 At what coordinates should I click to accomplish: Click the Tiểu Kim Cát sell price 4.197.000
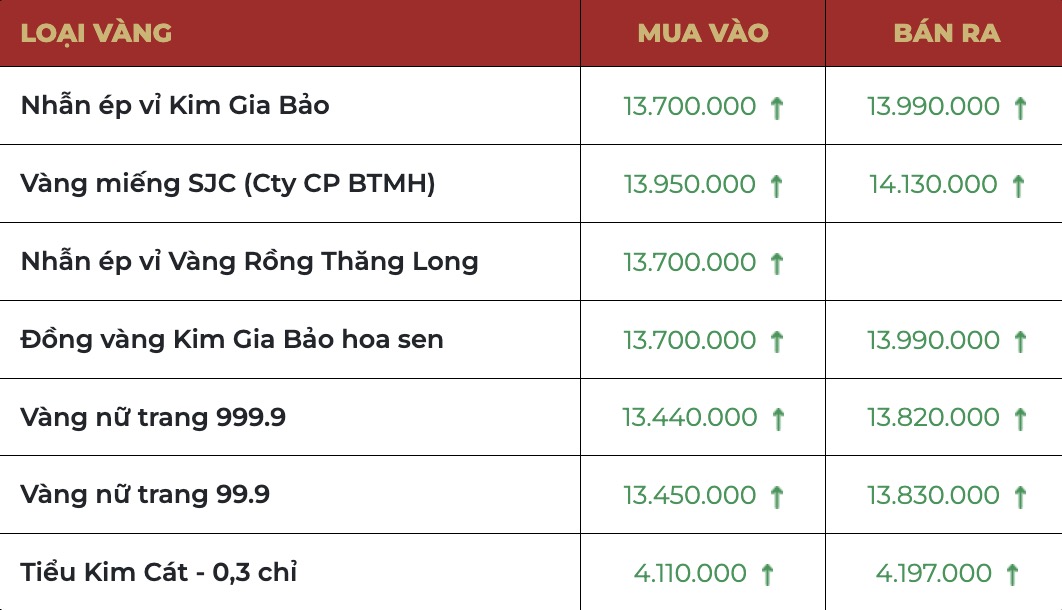934,573
